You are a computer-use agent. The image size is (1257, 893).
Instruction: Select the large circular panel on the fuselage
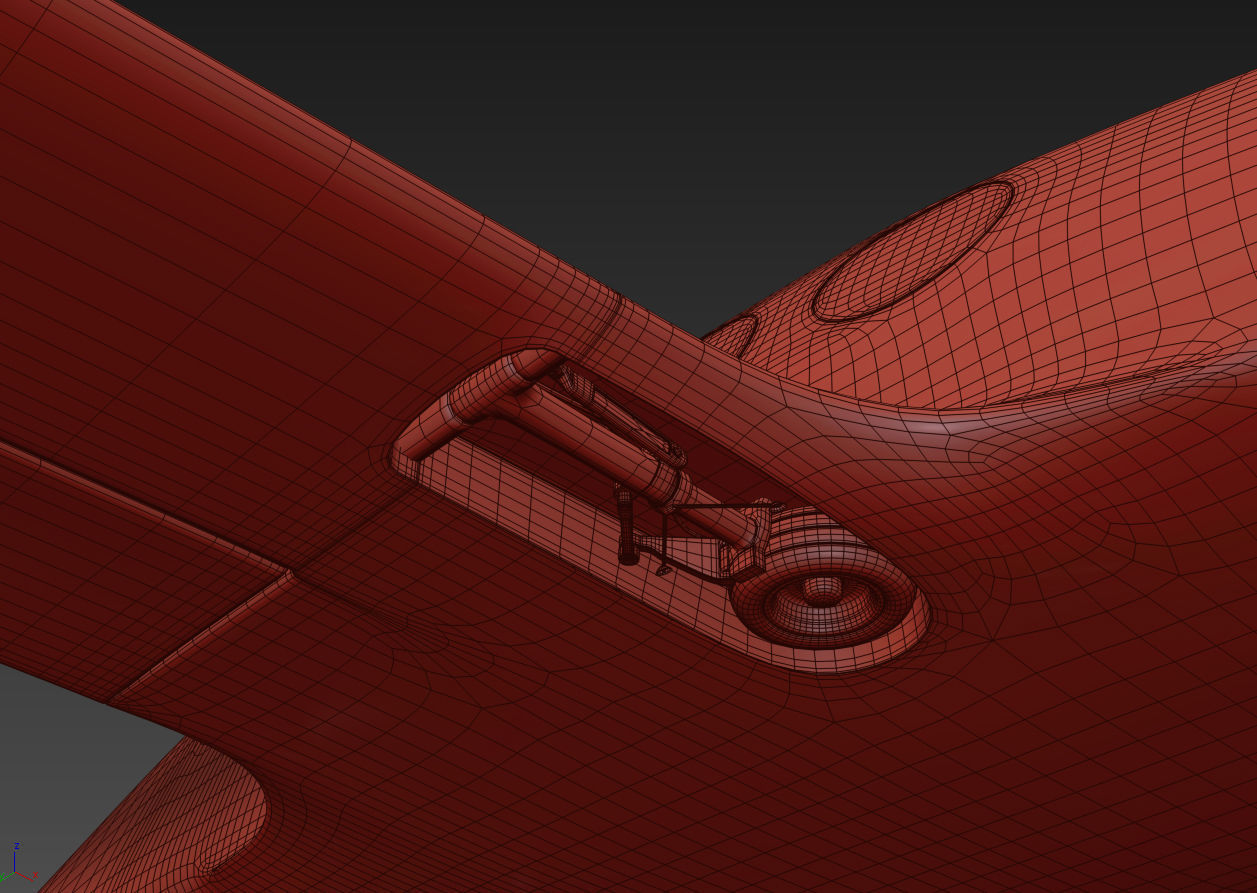pyautogui.click(x=912, y=250)
